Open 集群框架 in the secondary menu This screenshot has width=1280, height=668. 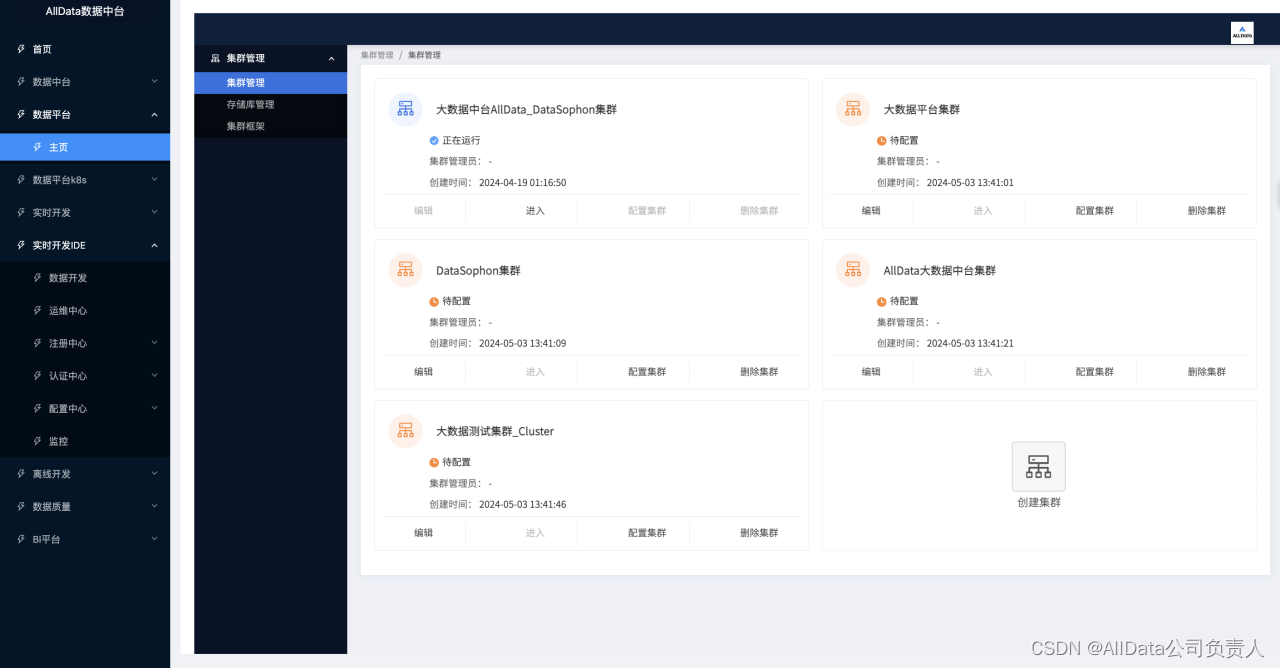(270, 127)
